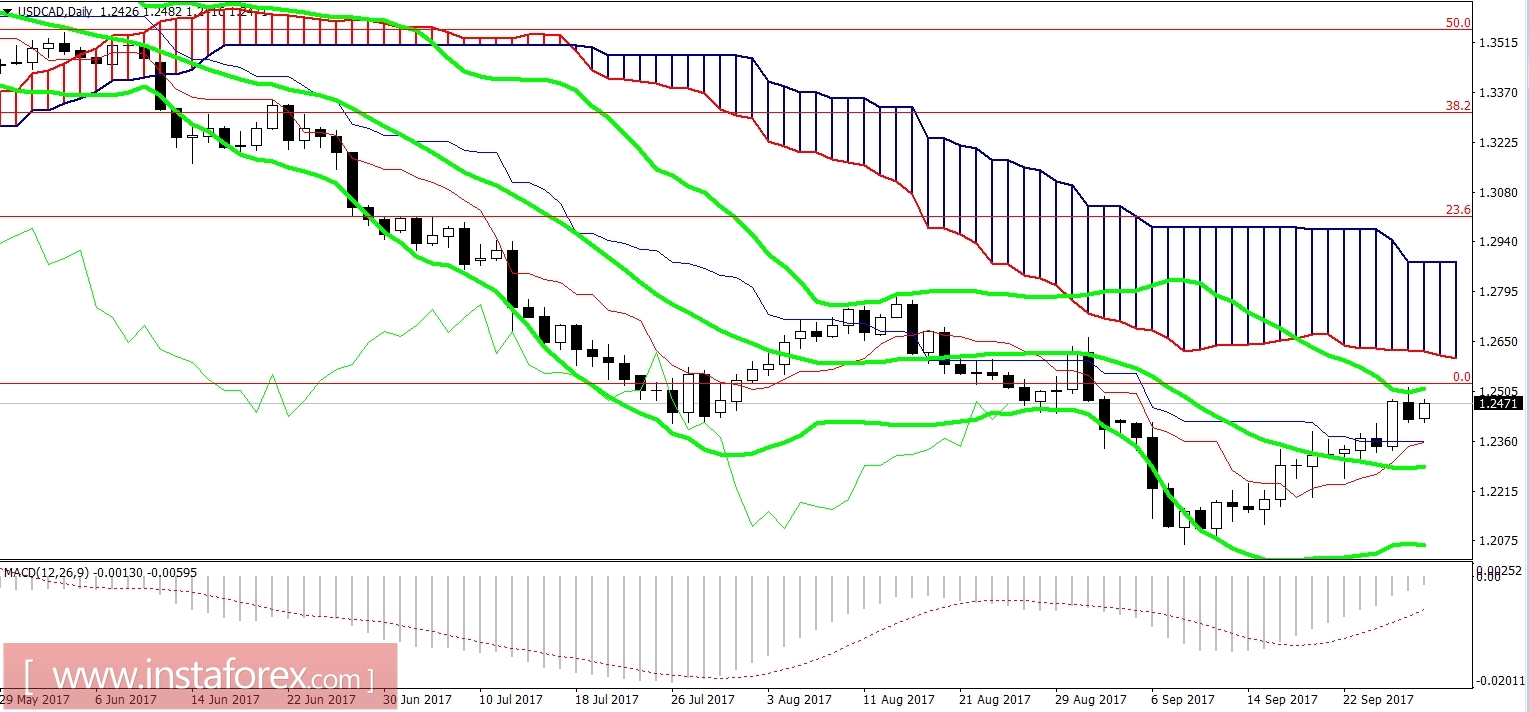This screenshot has height=712, width=1529.
Task: Click the 11 Aug 2017 date label
Action: tap(897, 699)
